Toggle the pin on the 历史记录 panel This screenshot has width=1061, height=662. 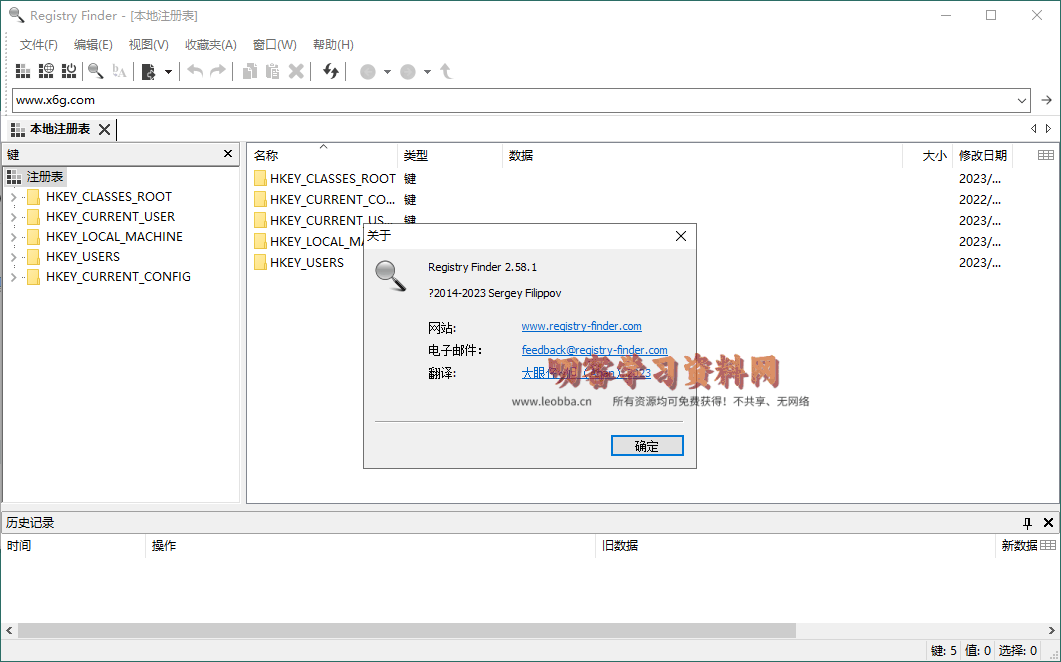tap(1027, 523)
